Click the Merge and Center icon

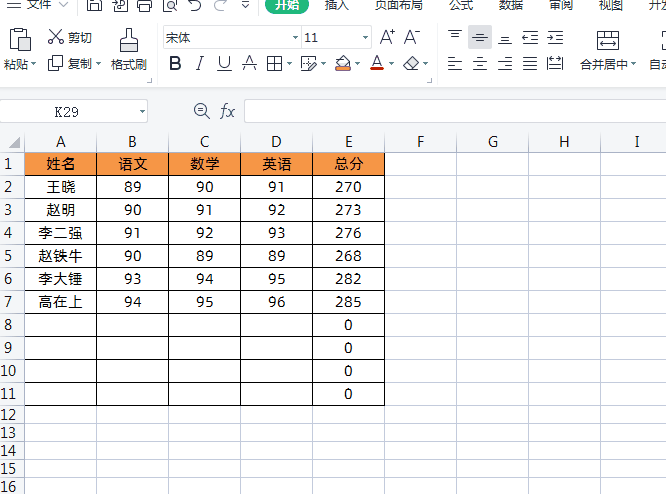point(608,40)
